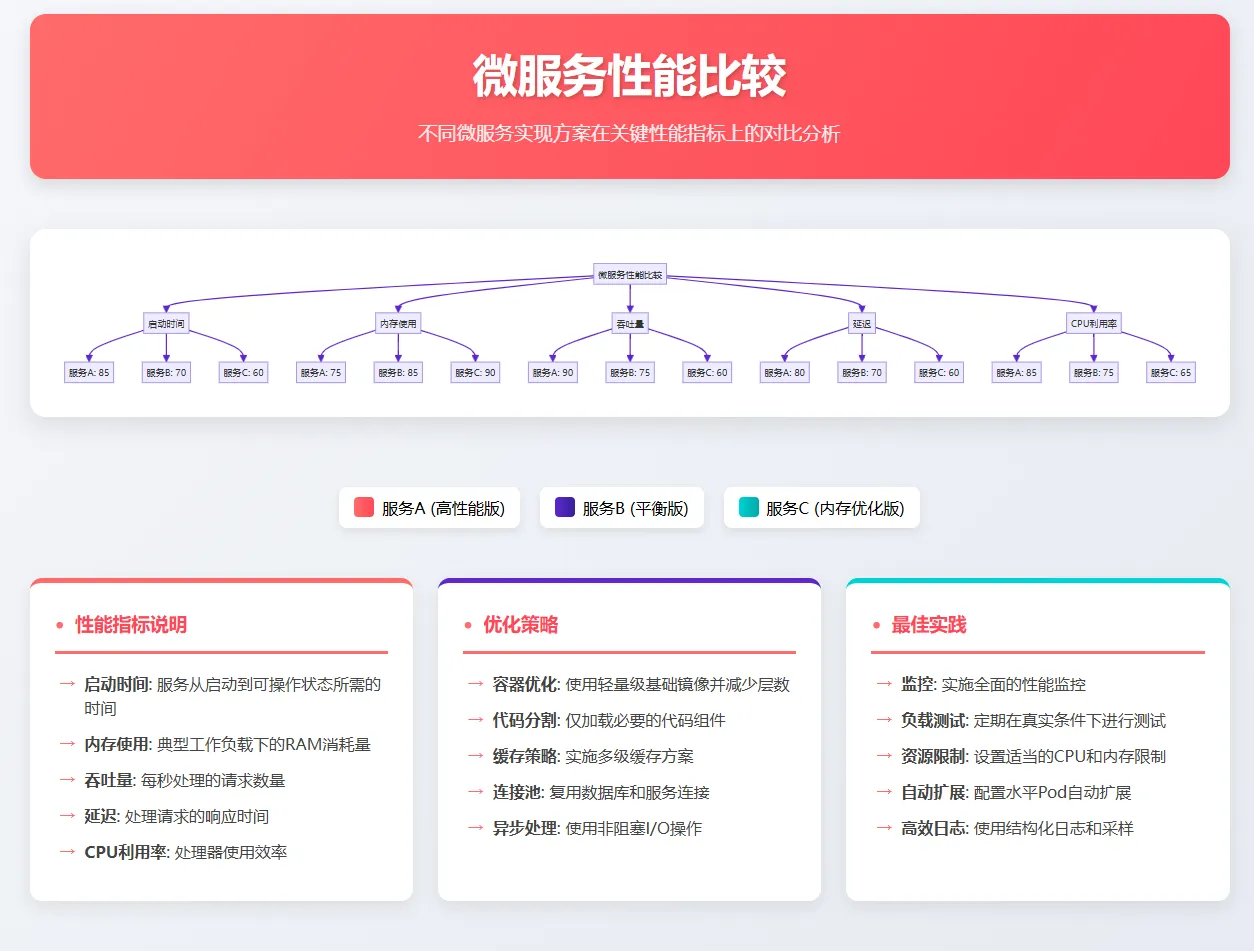Expand the CPU利用率 branch node
Screen dimensions: 1254x951
coord(1094,323)
